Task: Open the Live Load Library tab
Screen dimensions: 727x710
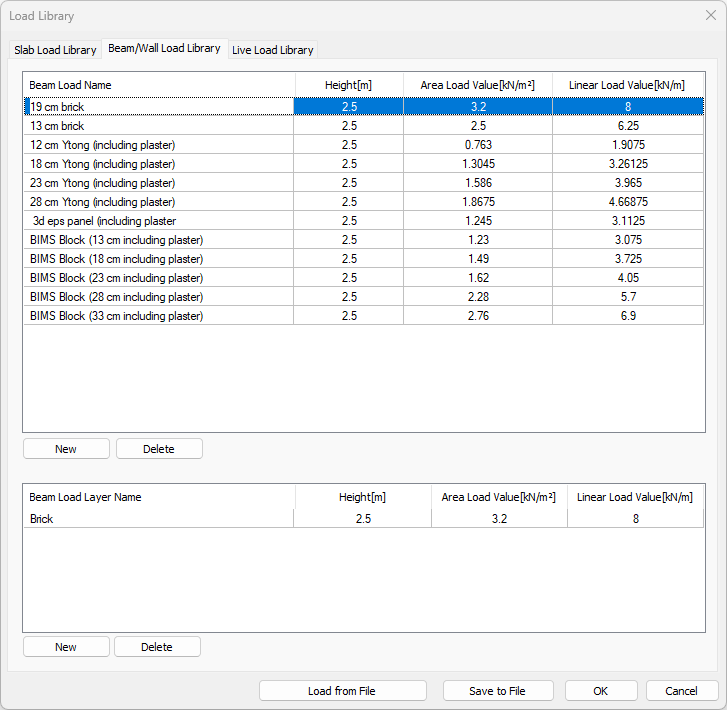Action: [x=273, y=50]
